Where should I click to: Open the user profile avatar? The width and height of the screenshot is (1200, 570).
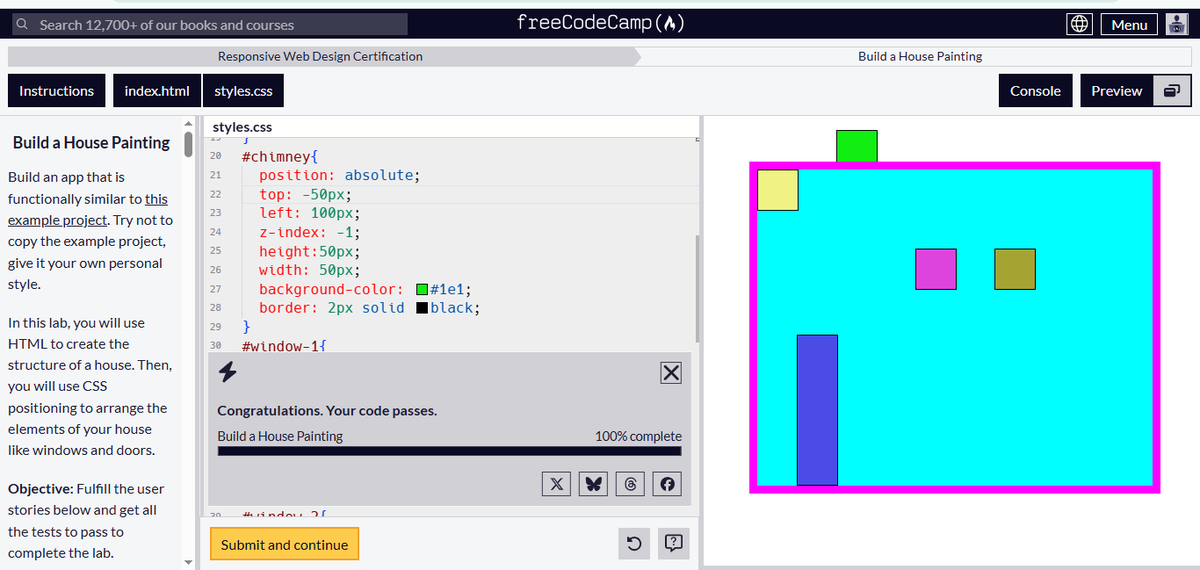pyautogui.click(x=1175, y=25)
